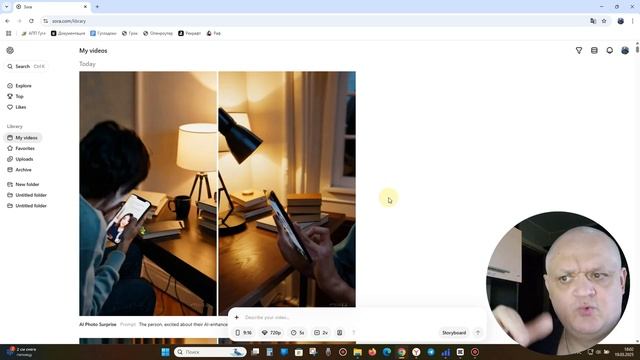Open Firefox from the taskbar
This screenshot has width=640, height=360.
372,352
